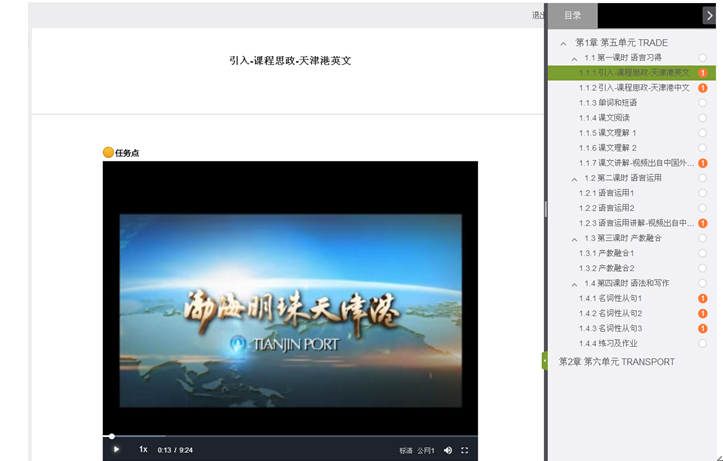Open lesson 1.2.3 语言运用讲解
This screenshot has height=461, width=723.
tap(636, 223)
